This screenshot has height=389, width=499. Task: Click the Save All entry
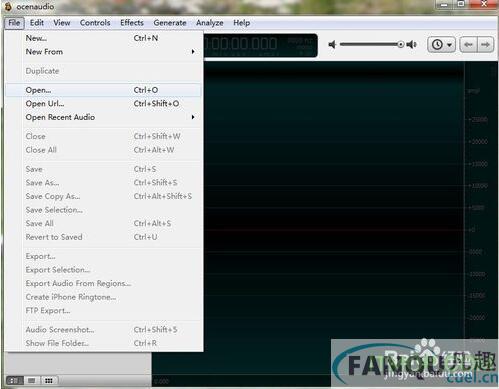point(103,224)
